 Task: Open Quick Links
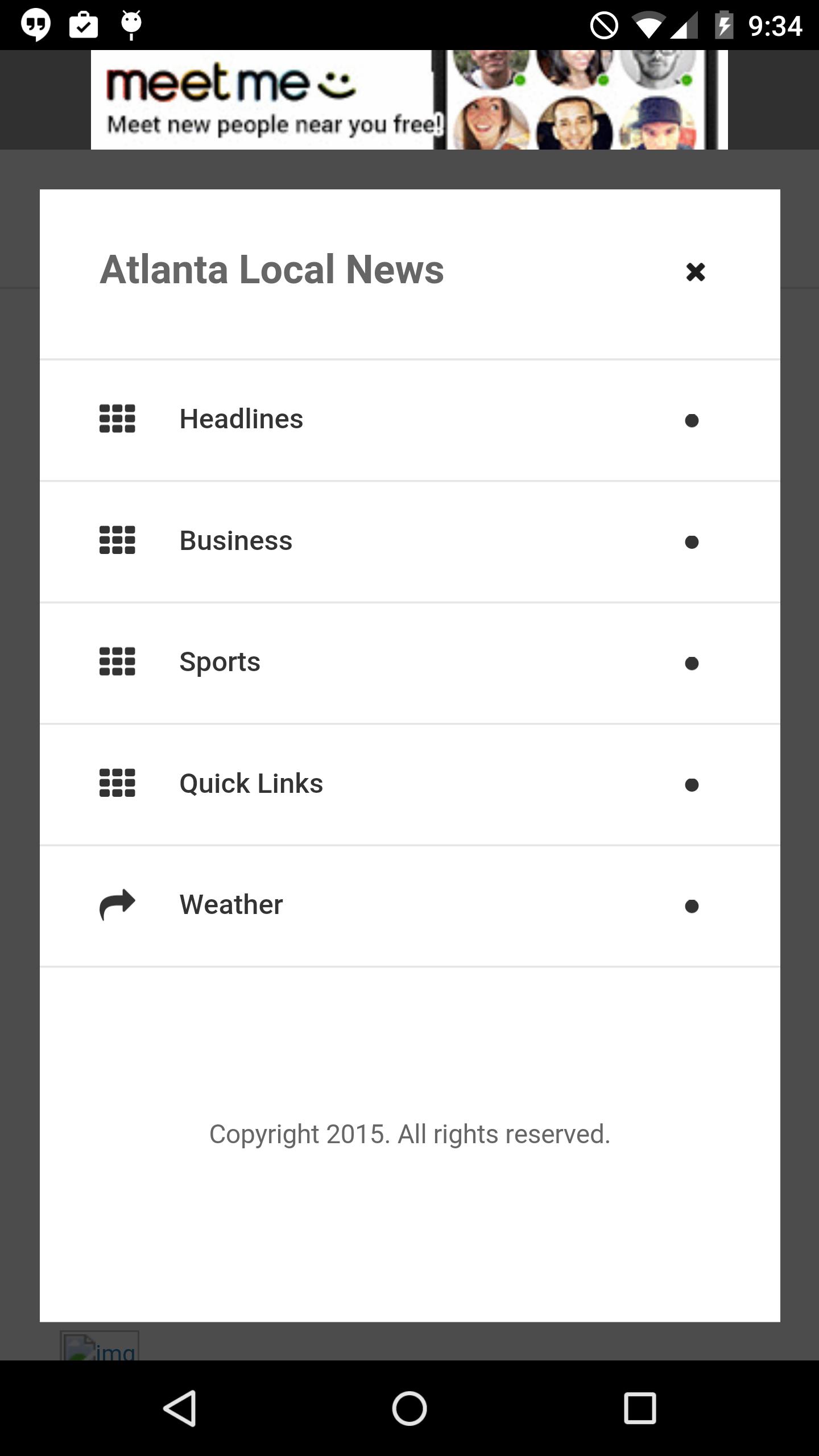click(x=251, y=784)
